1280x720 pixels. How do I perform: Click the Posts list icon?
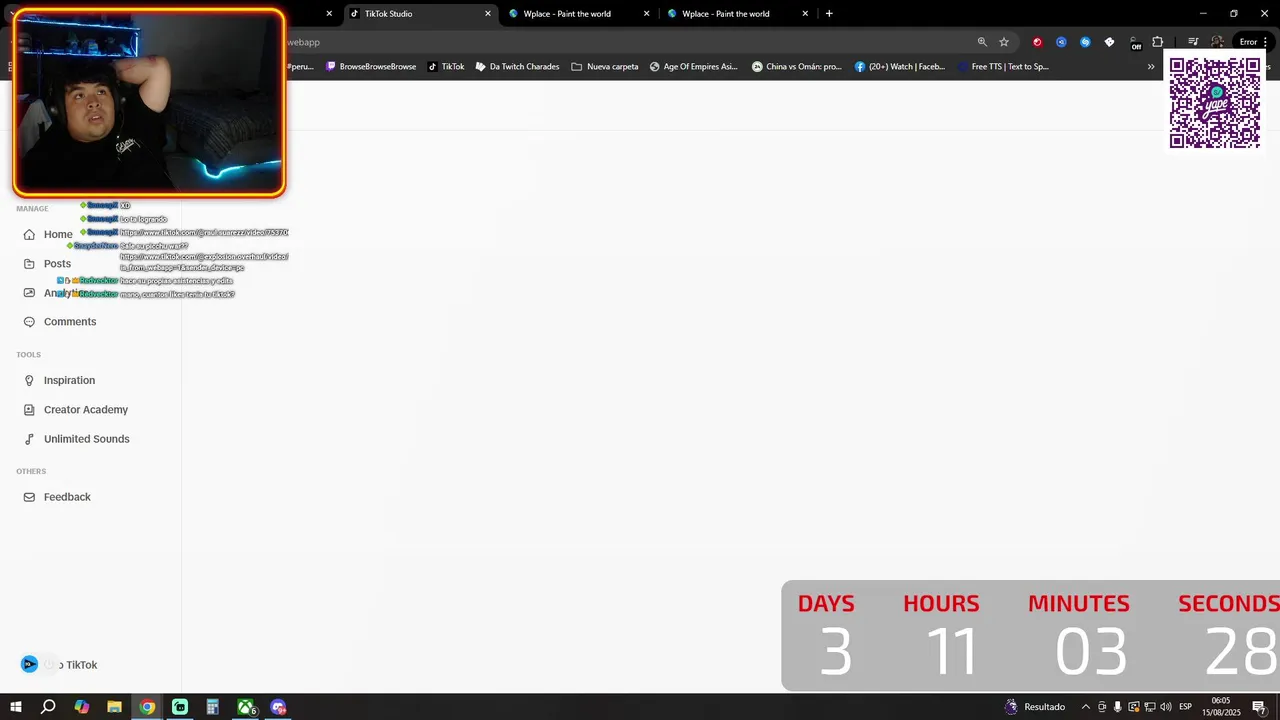[29, 264]
